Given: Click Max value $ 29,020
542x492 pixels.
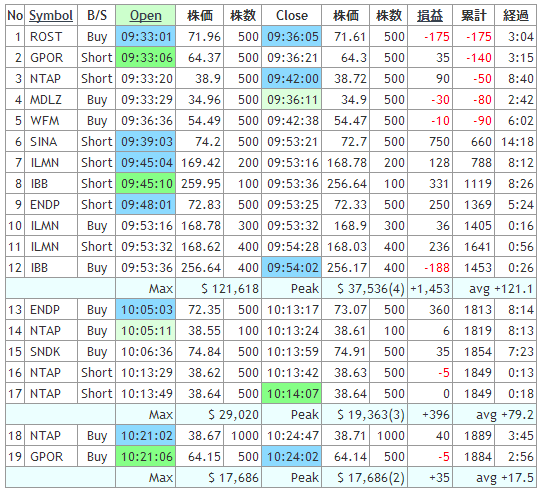Looking at the screenshot, I should (x=233, y=415).
